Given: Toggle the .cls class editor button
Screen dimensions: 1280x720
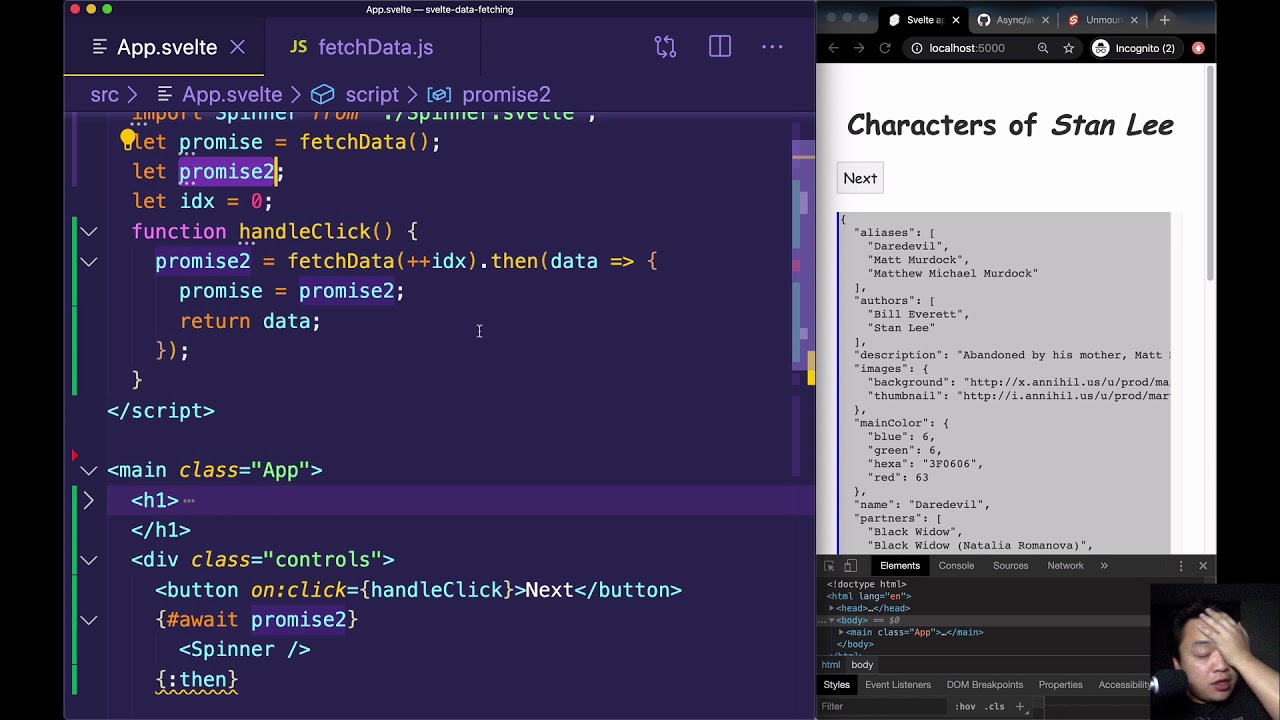Looking at the screenshot, I should (994, 707).
